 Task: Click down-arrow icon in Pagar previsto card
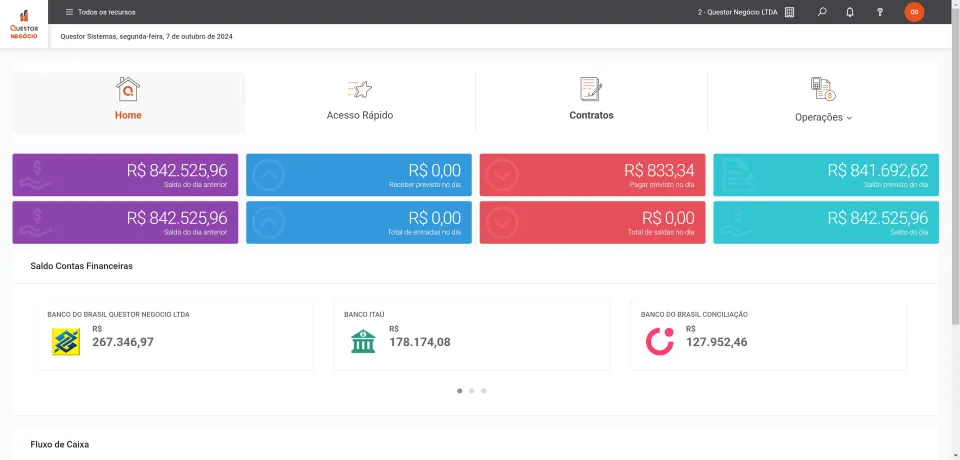pyautogui.click(x=502, y=175)
